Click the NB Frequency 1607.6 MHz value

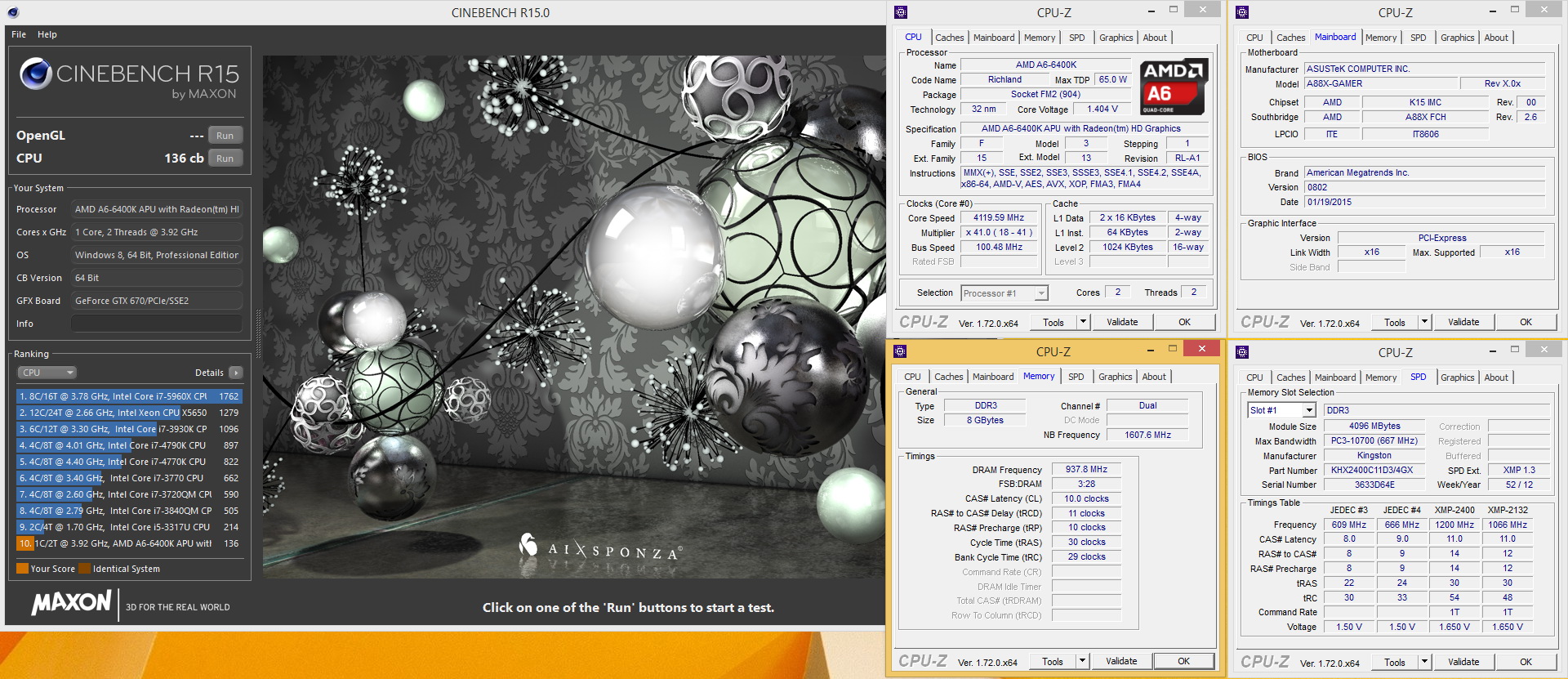1147,435
